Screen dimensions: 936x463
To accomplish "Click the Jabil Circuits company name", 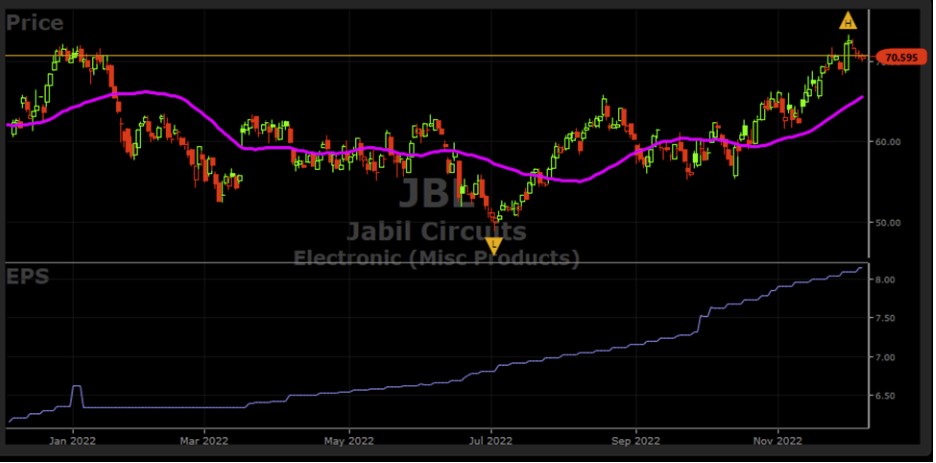I will coord(436,232).
